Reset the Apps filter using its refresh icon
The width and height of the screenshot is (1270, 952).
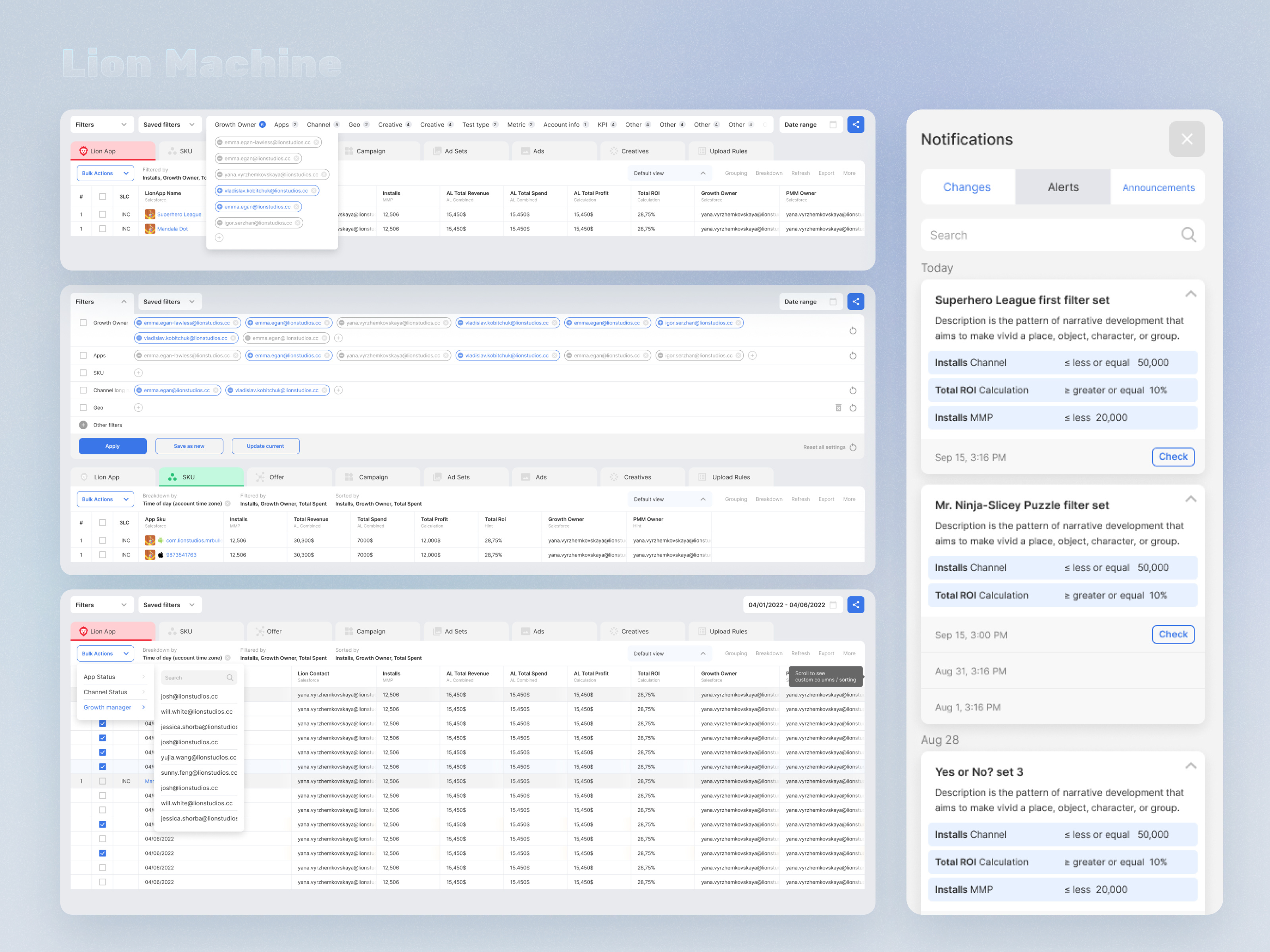[852, 355]
